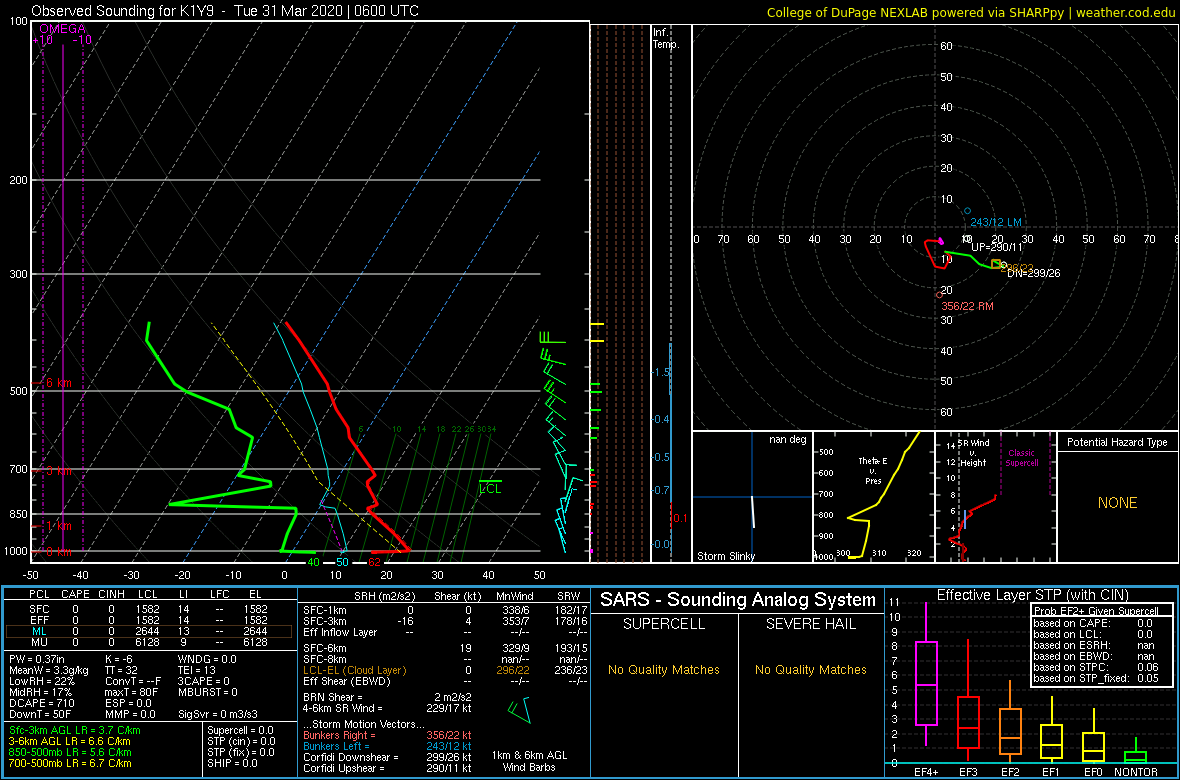This screenshot has width=1180, height=780.
Task: Click the 'Potential Hazard Type' heading
Action: tap(1117, 443)
